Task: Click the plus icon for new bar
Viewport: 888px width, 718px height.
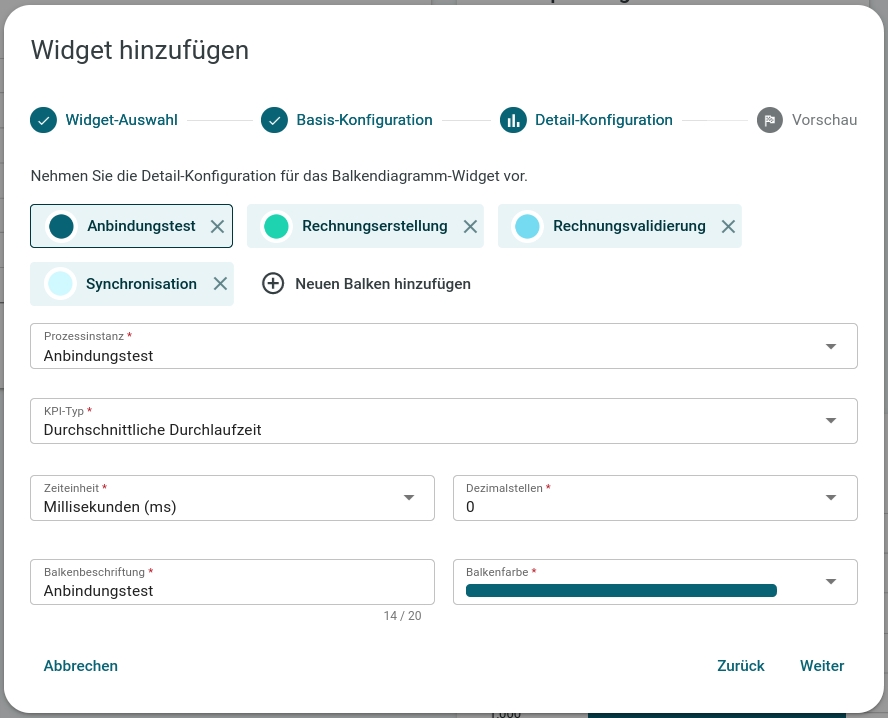Action: [273, 283]
